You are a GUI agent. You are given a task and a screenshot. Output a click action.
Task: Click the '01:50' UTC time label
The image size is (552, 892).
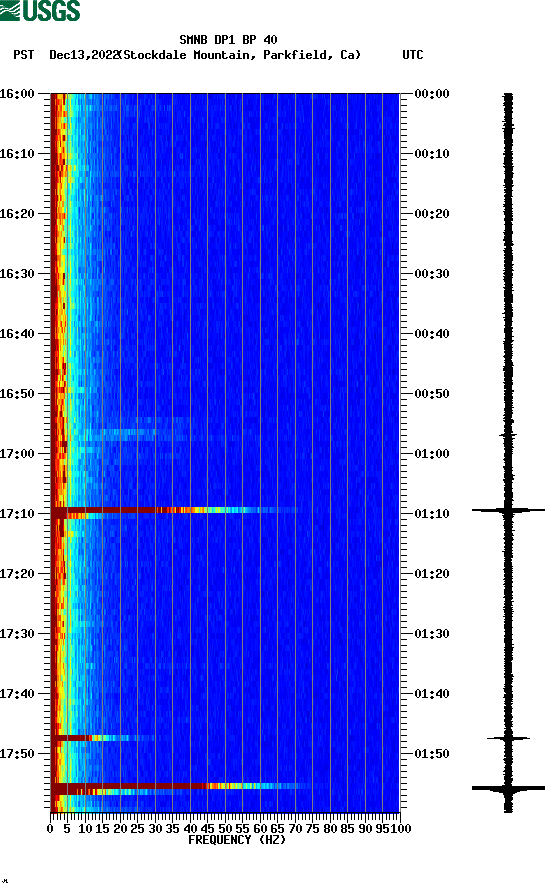click(x=432, y=754)
